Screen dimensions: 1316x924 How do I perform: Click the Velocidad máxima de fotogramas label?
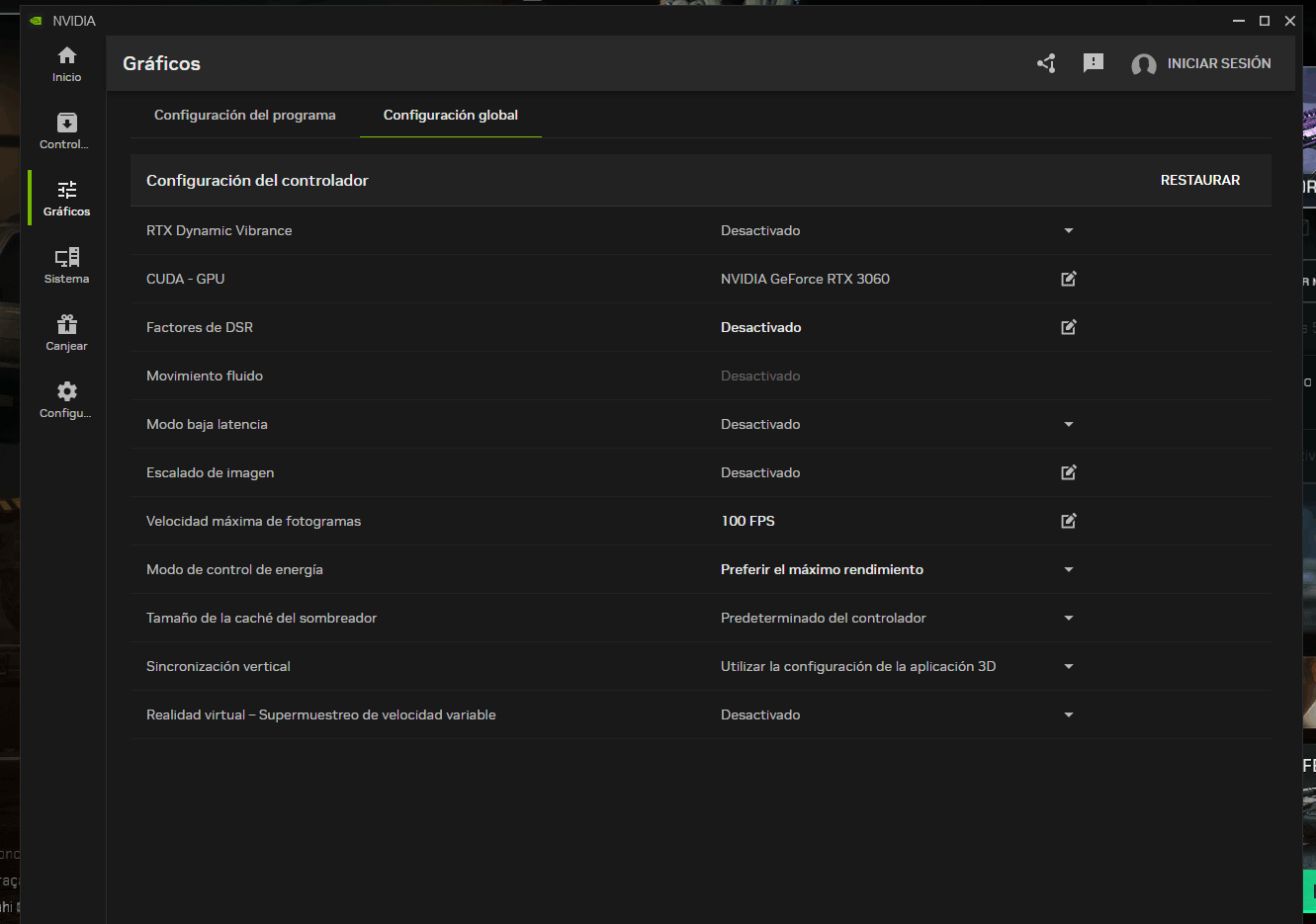254,521
